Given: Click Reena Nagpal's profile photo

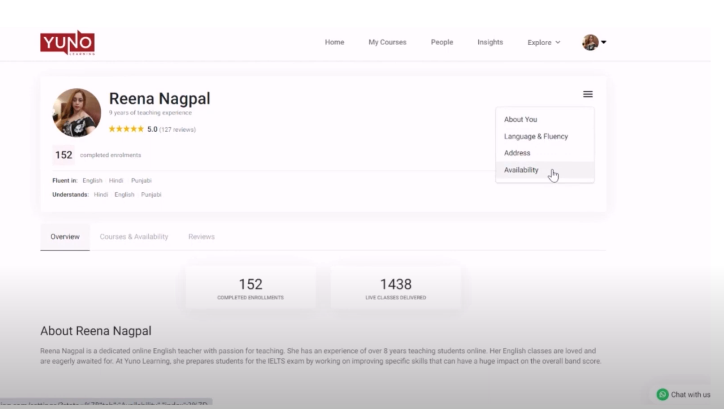Looking at the screenshot, I should pyautogui.click(x=76, y=112).
